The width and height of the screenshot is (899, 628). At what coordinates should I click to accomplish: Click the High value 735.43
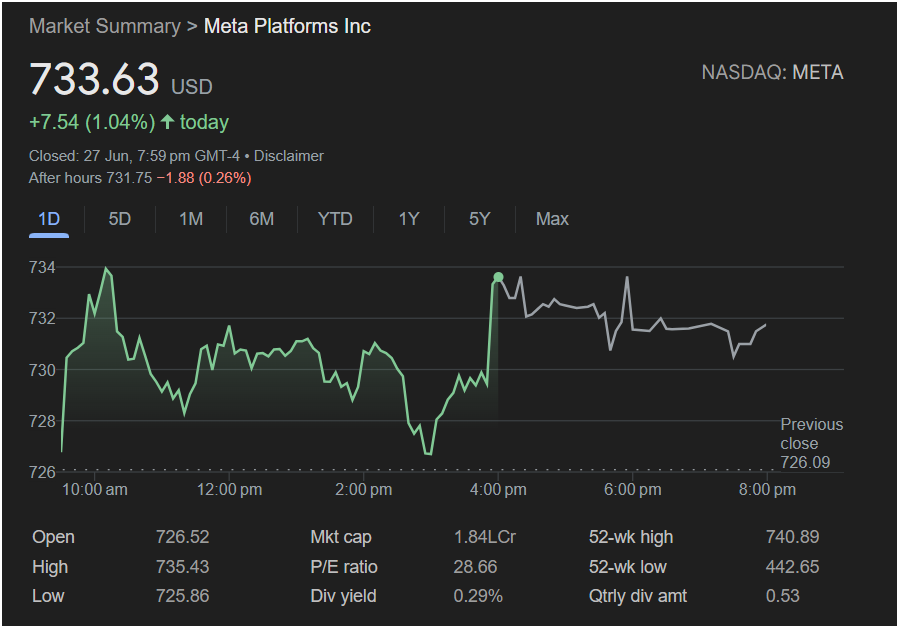(182, 567)
